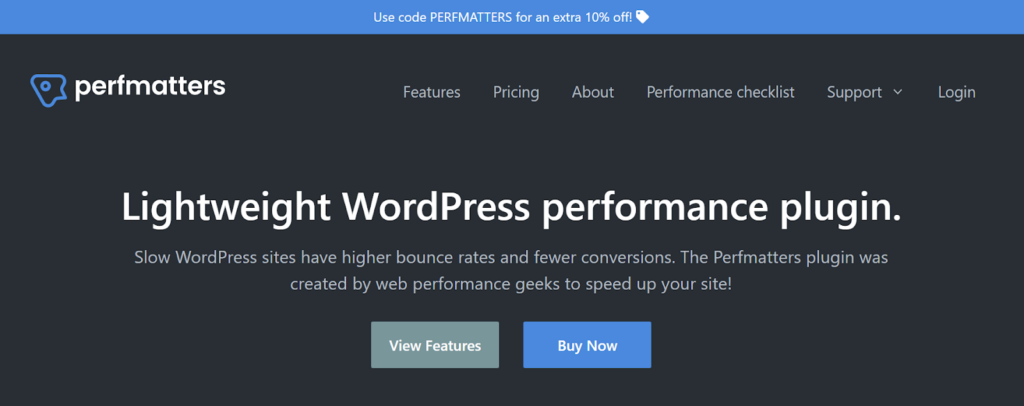Go to the Pricing page
The image size is (1024, 406).
[x=516, y=92]
